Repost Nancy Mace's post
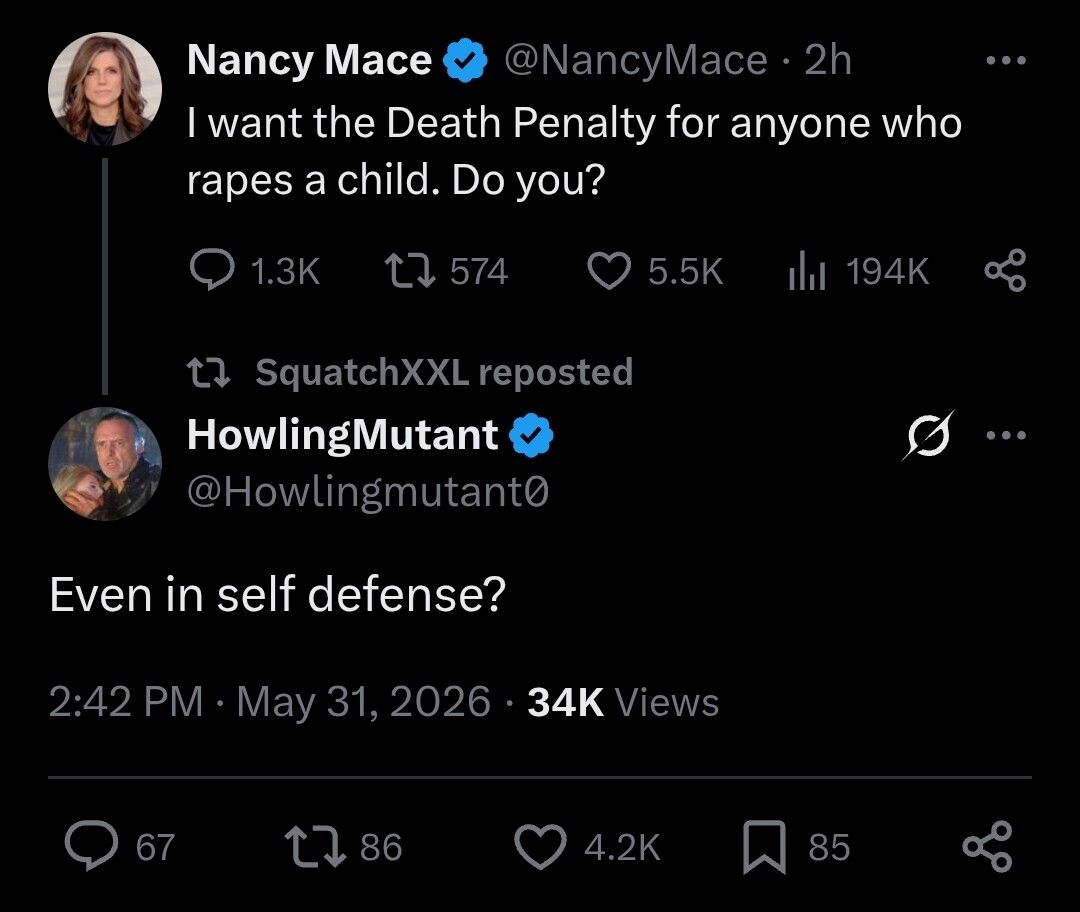The image size is (1080, 912). (x=446, y=271)
